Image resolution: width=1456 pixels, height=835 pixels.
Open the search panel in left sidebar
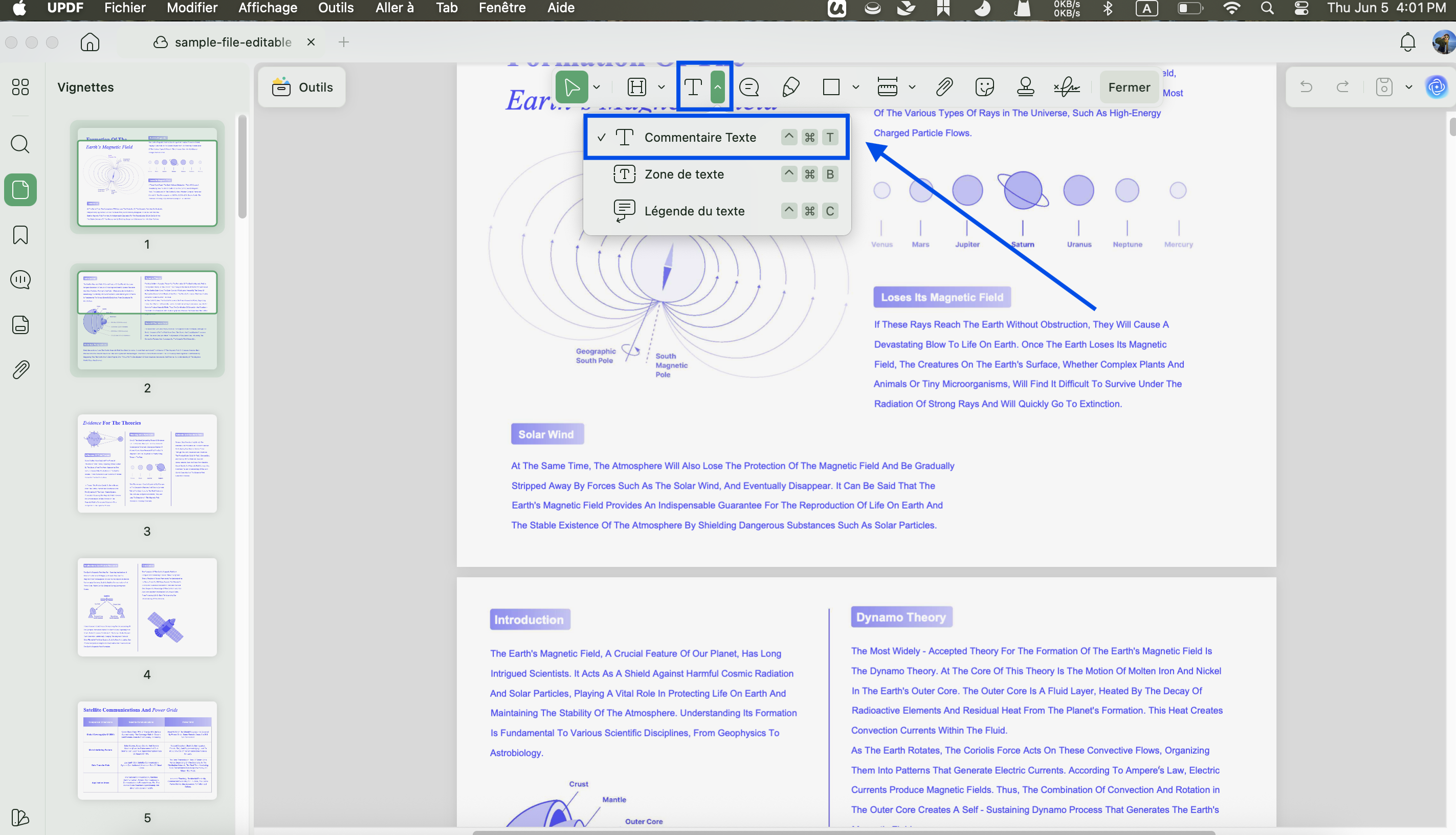point(20,144)
